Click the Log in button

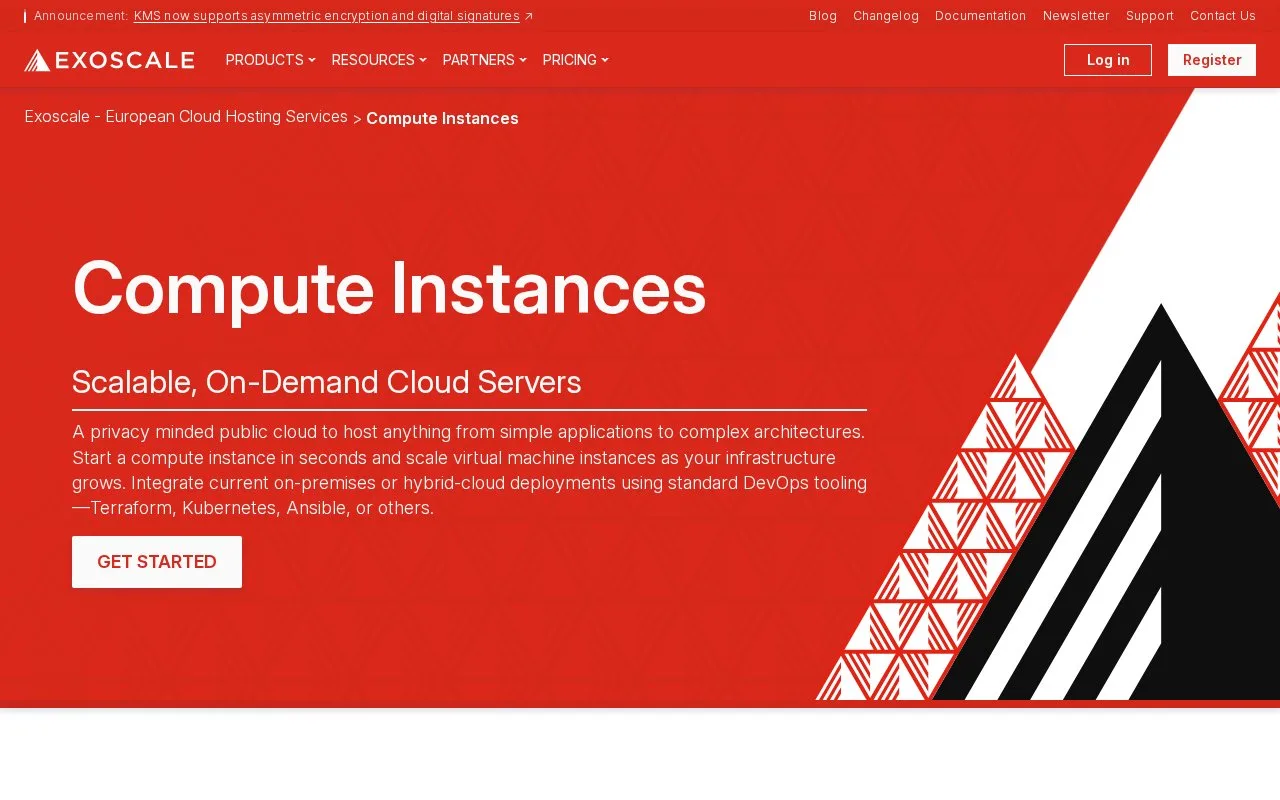point(1108,60)
